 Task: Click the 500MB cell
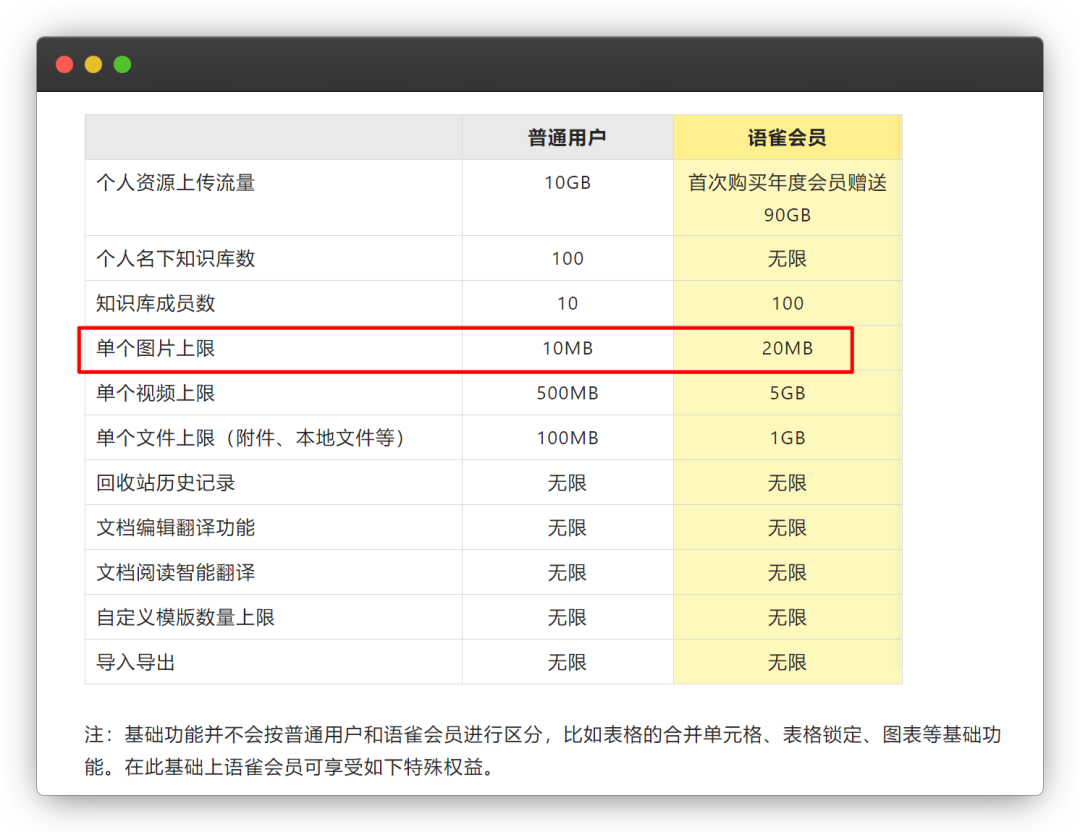pos(568,393)
